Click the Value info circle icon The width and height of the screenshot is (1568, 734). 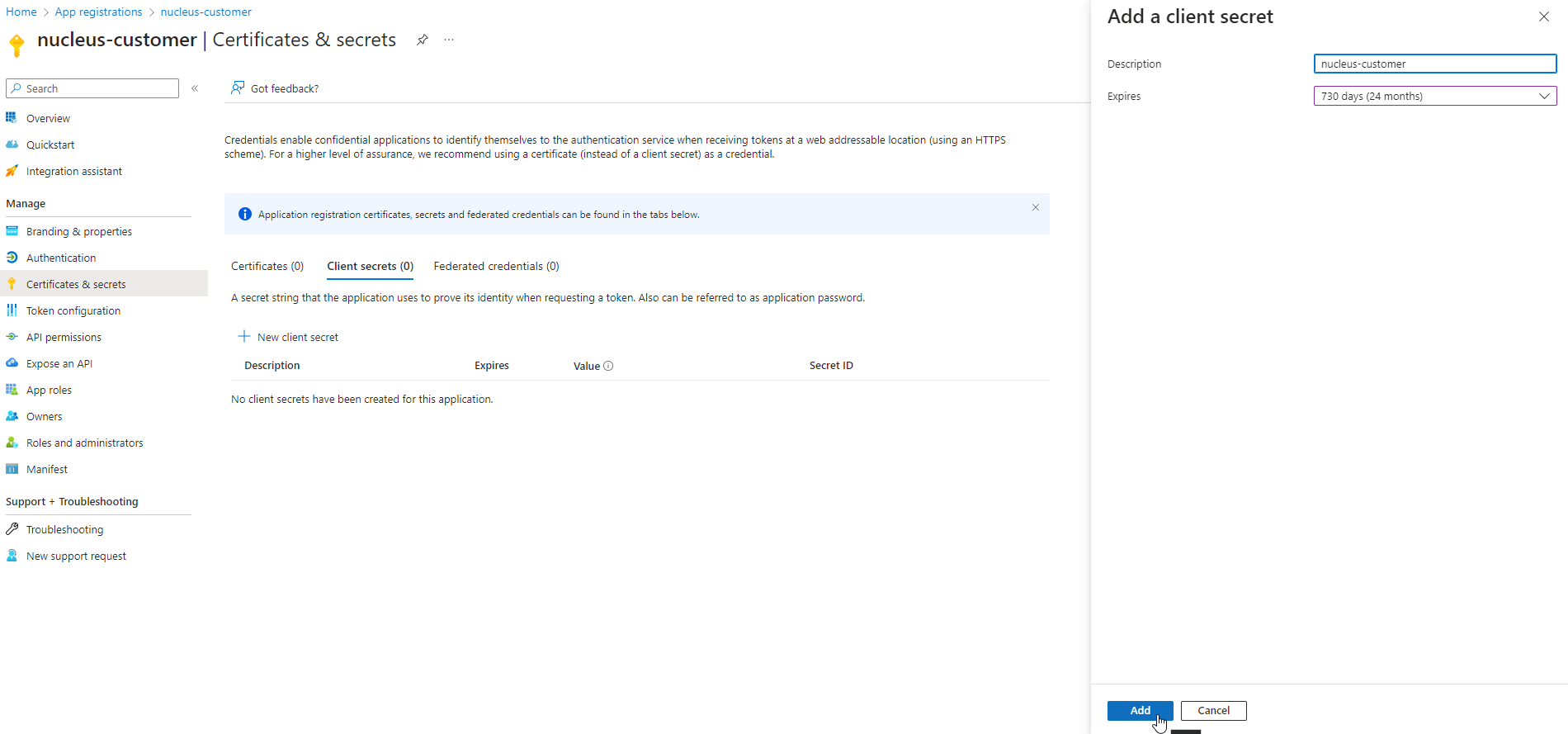[608, 366]
